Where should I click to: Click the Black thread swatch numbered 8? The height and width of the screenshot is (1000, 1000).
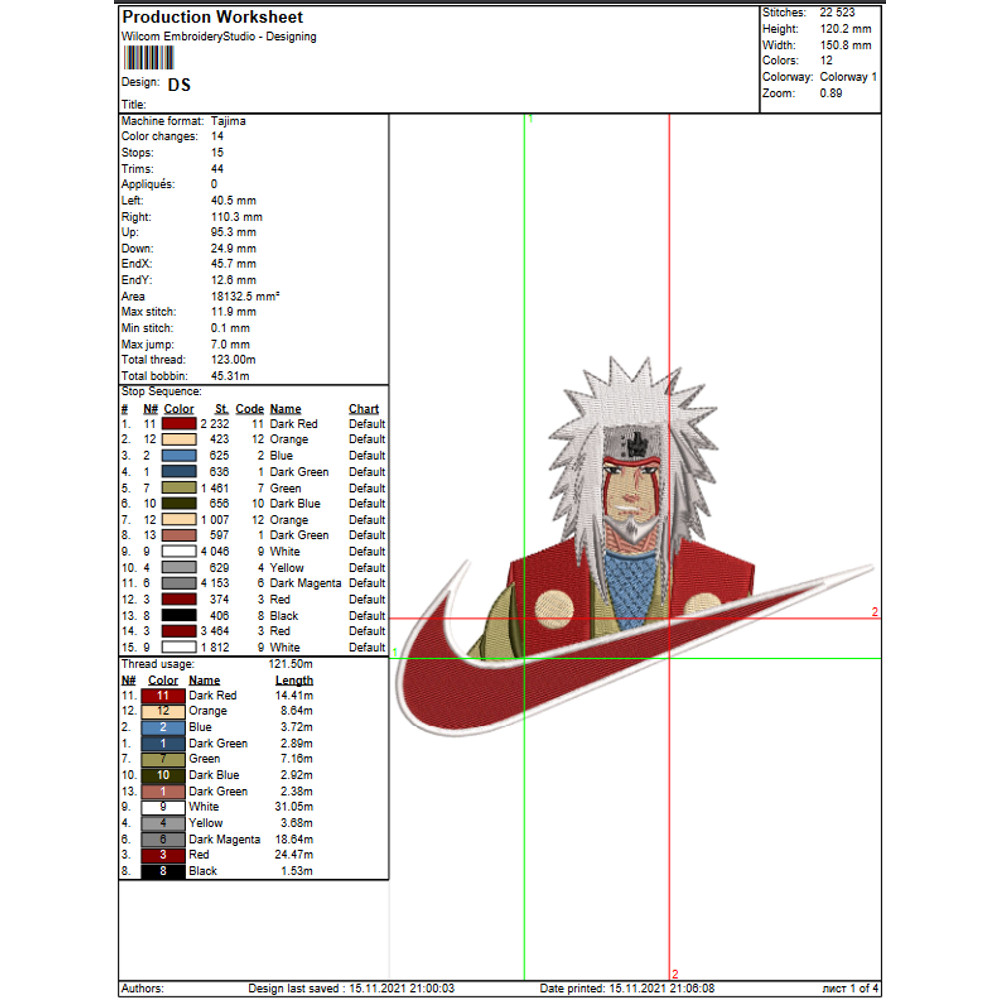[163, 871]
